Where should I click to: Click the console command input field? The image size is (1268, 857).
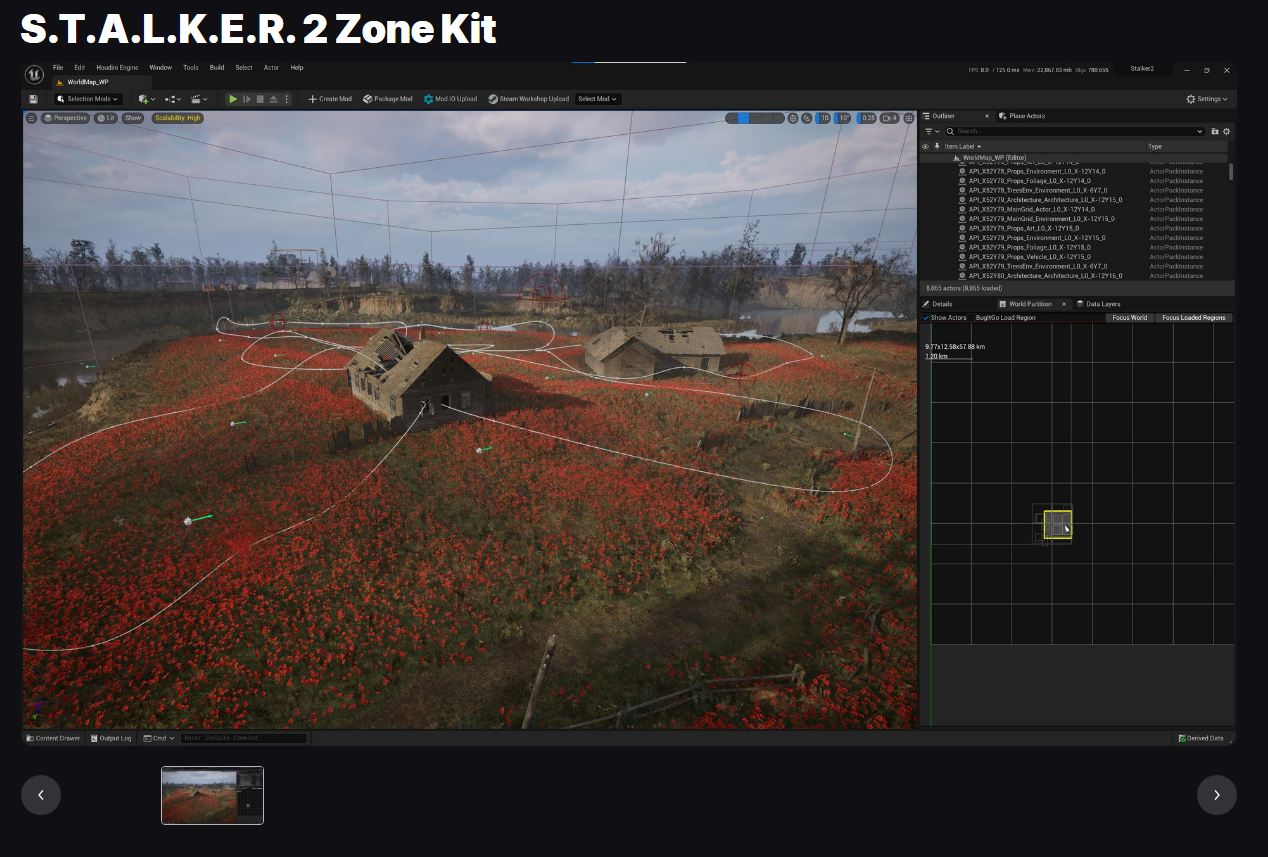tap(243, 738)
